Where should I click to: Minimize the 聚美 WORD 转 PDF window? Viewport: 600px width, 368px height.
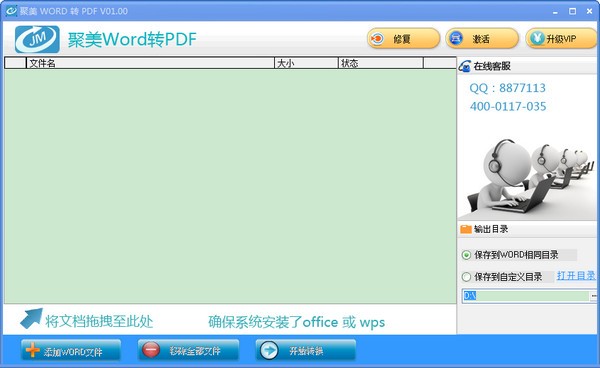tap(555, 11)
